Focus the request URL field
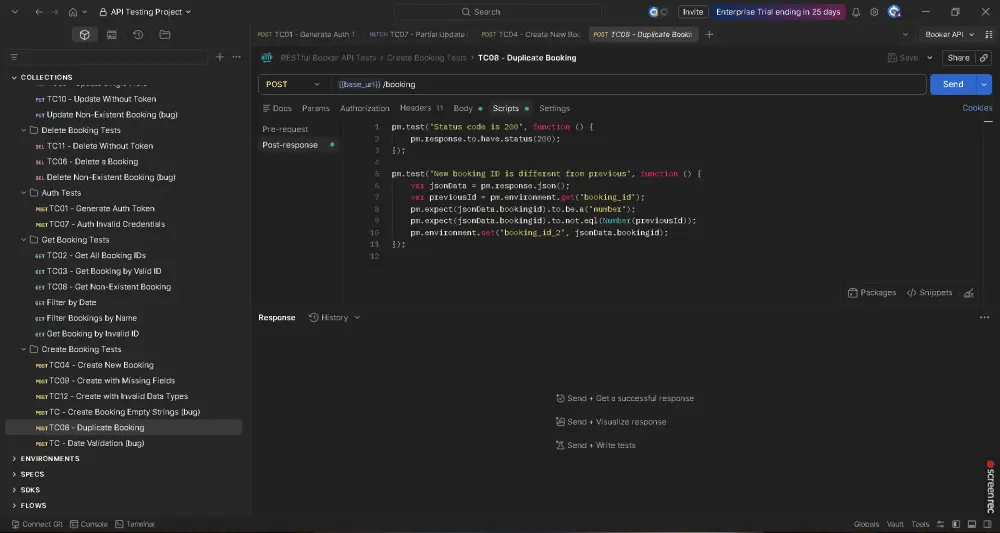Image resolution: width=1000 pixels, height=533 pixels. [628, 84]
